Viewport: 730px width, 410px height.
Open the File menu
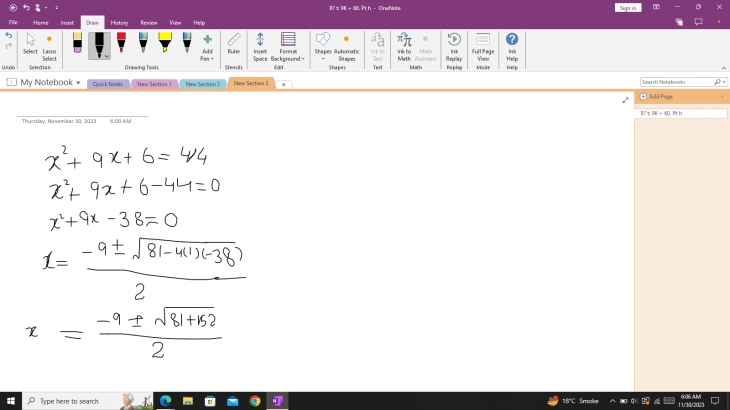tap(13, 22)
